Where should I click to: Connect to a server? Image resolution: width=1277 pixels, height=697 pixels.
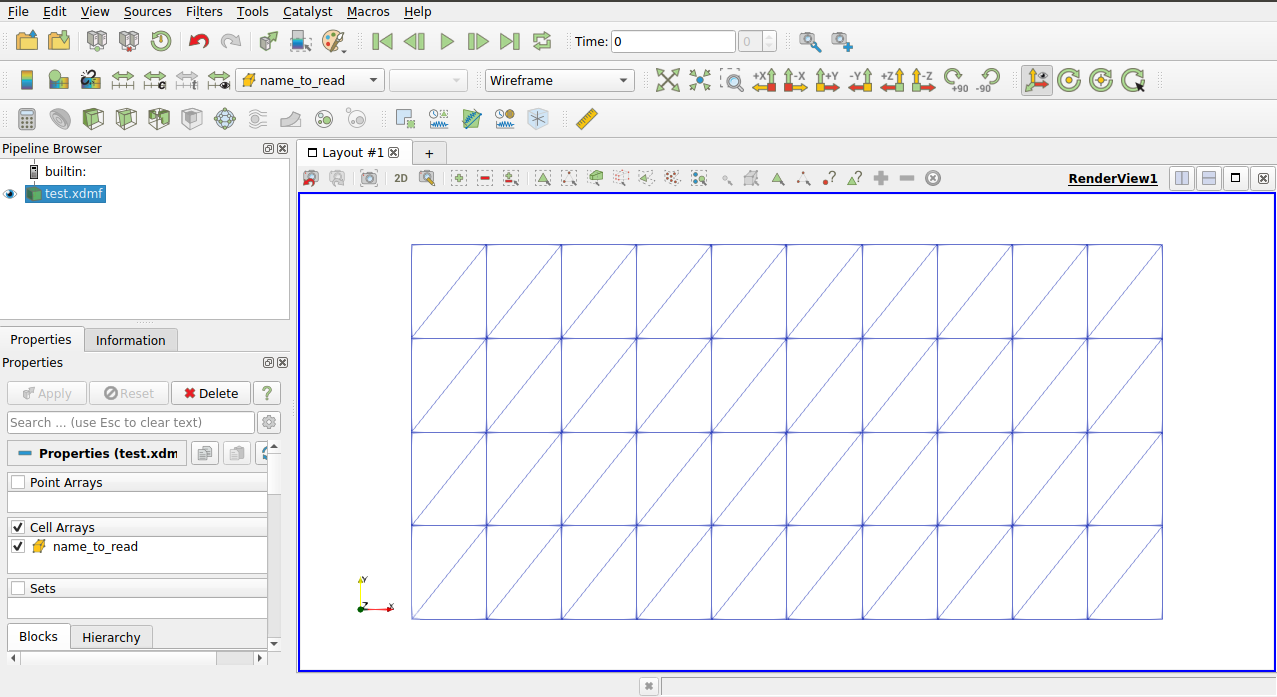(97, 41)
